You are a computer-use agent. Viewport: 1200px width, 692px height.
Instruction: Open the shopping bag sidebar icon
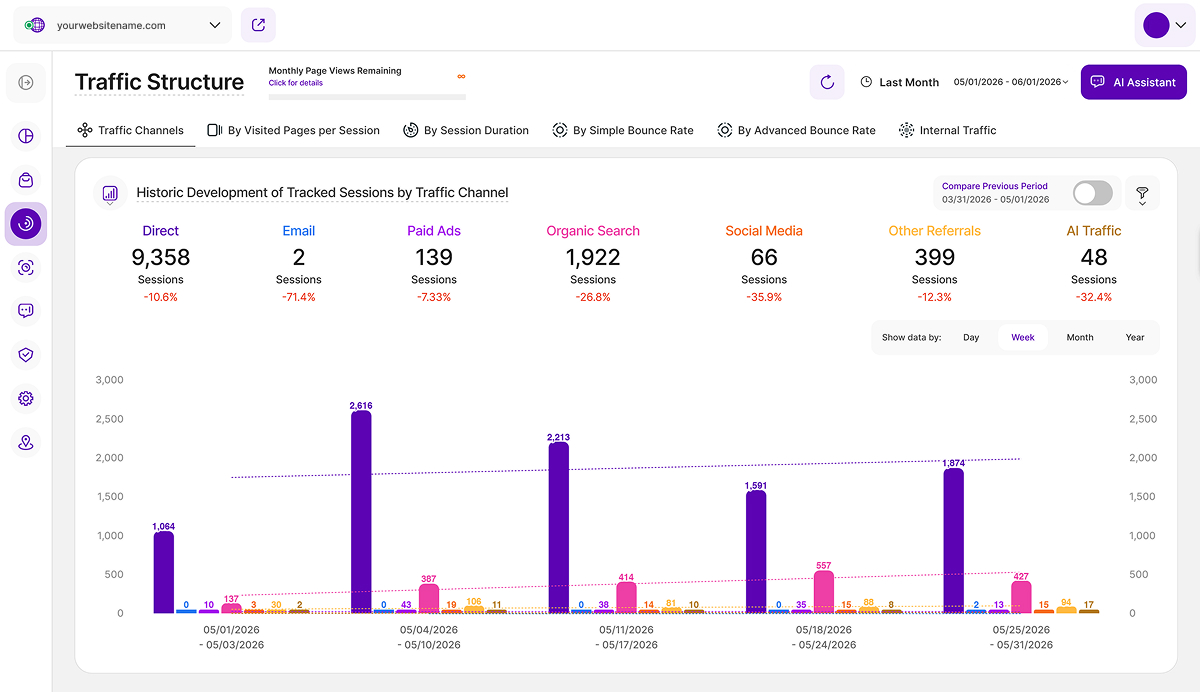coord(26,180)
